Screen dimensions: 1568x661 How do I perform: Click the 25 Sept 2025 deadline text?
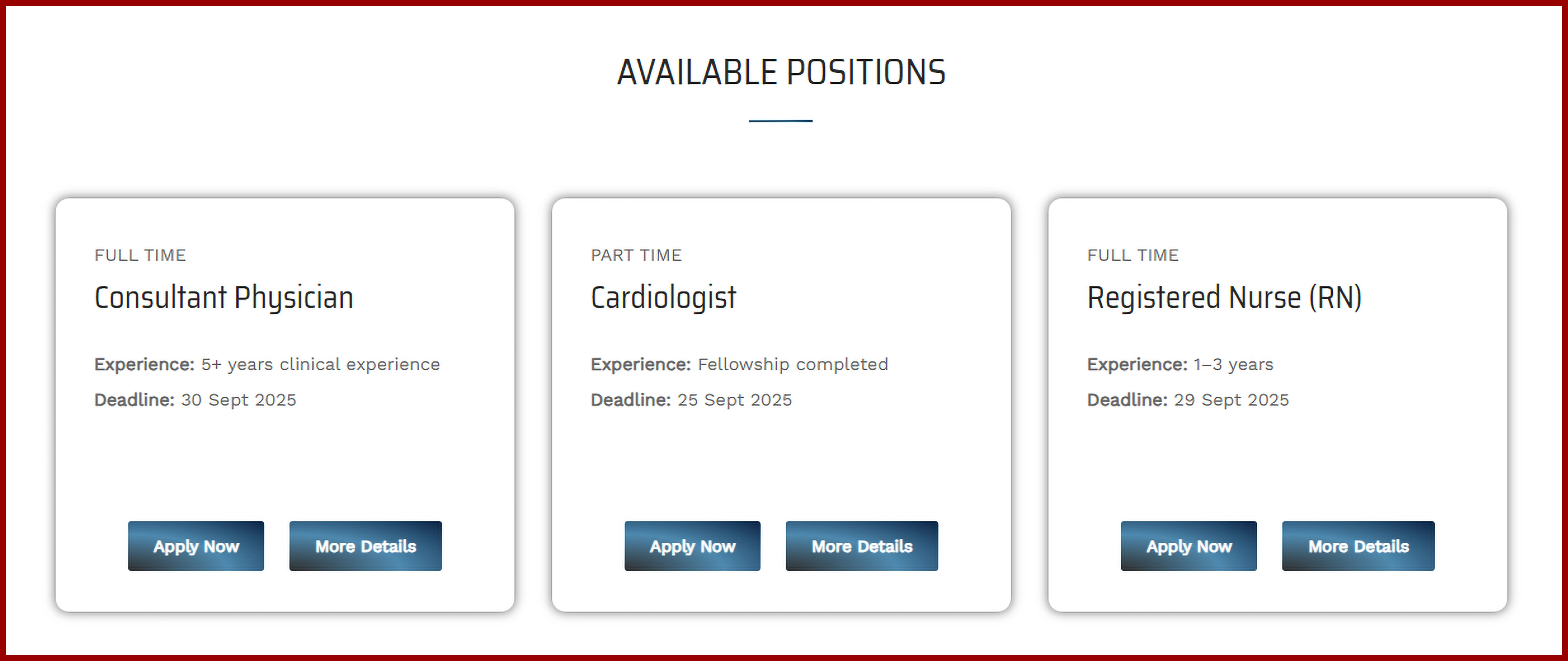click(735, 400)
